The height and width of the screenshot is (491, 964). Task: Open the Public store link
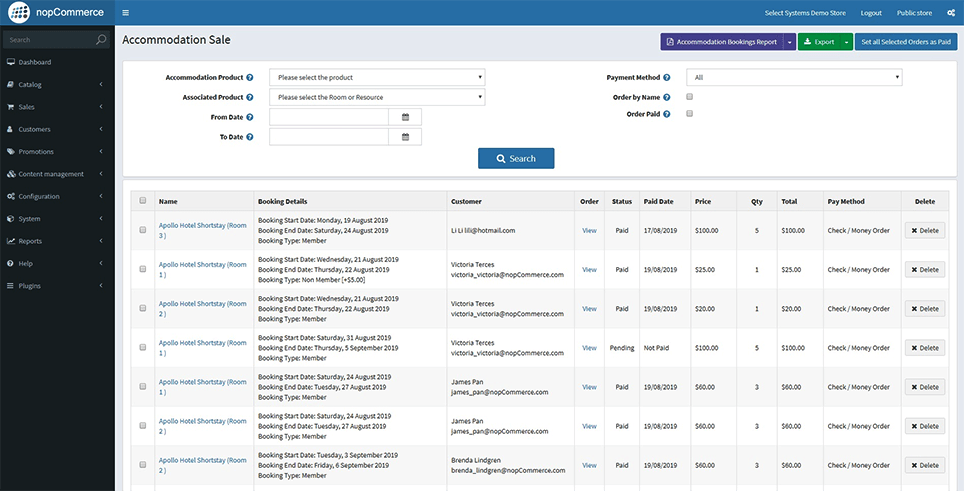(x=914, y=13)
